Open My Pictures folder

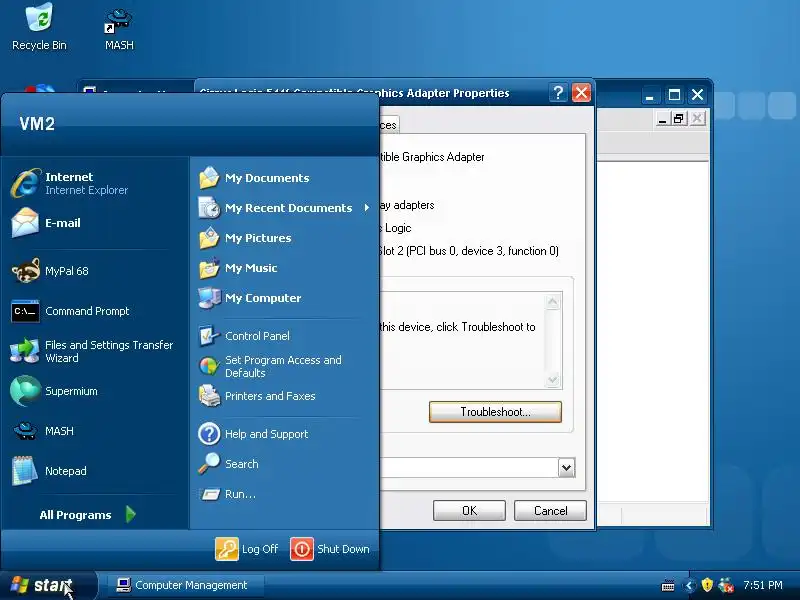[283, 238]
